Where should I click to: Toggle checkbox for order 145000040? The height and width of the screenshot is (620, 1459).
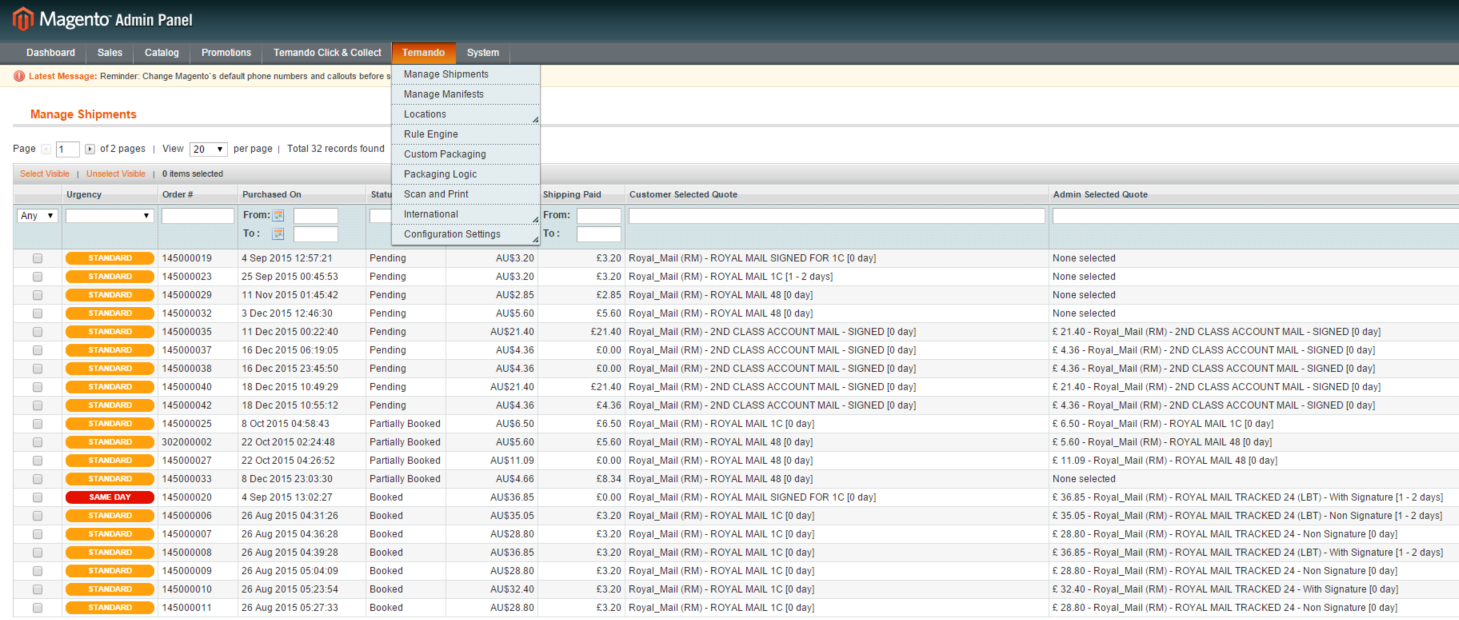(38, 387)
